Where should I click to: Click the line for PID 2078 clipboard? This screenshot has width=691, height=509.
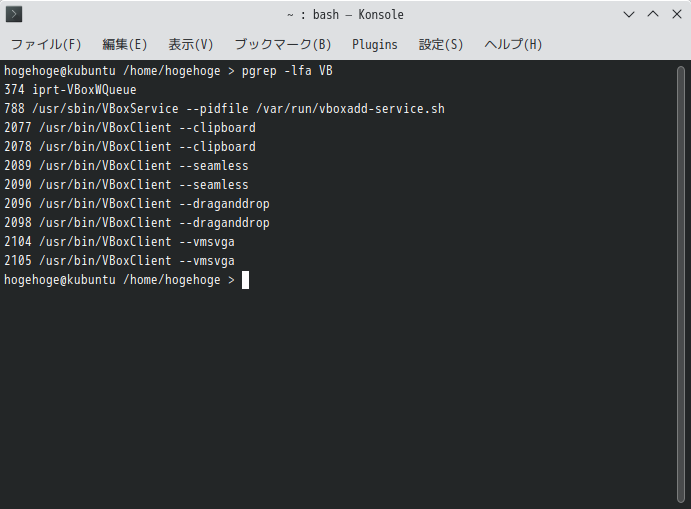130,147
